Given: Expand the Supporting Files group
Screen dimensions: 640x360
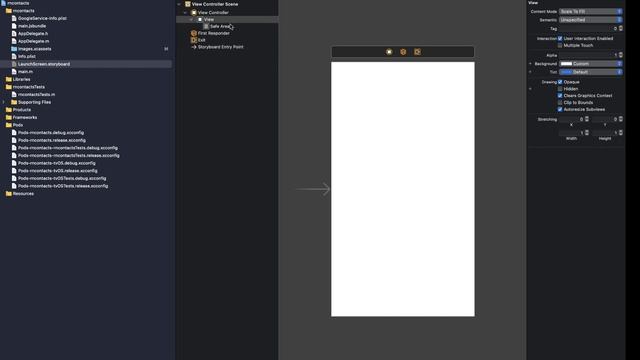Looking at the screenshot, I should (x=4, y=102).
